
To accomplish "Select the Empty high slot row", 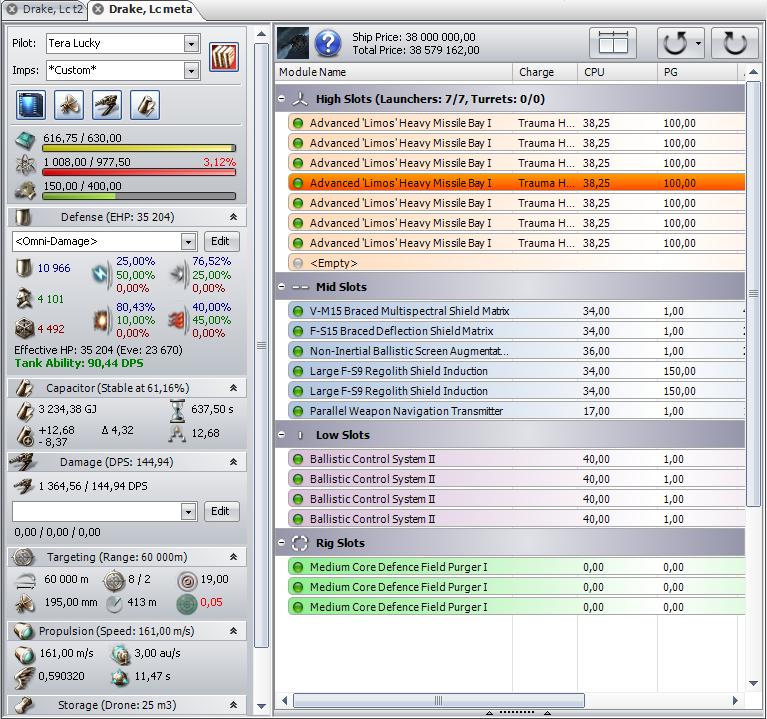I will (x=517, y=263).
